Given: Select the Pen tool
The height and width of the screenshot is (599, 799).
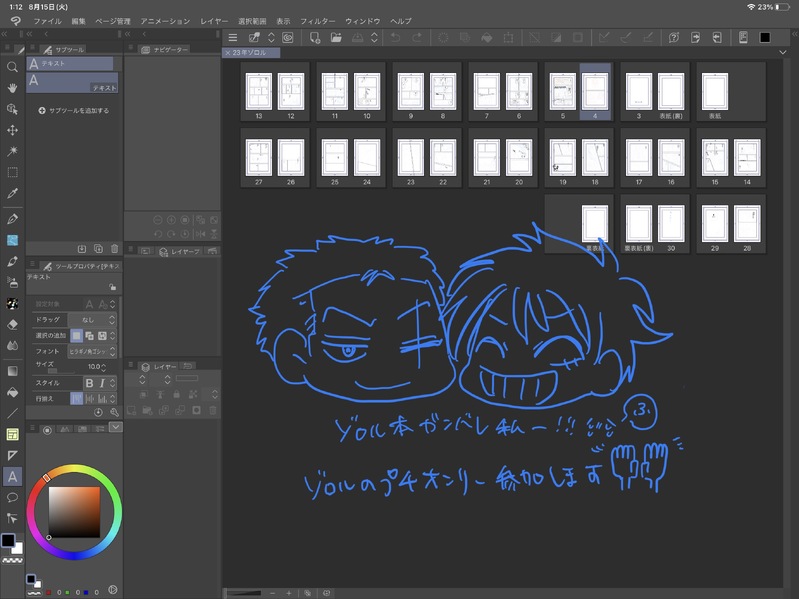Looking at the screenshot, I should pyautogui.click(x=12, y=219).
